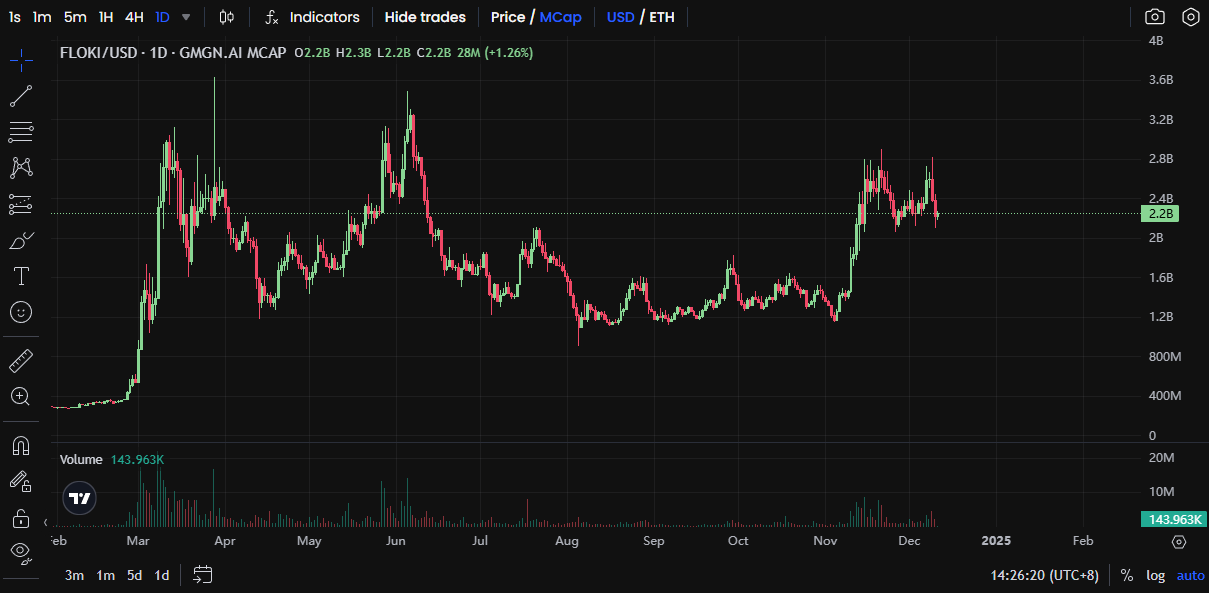Open the Indicators panel

(x=312, y=17)
